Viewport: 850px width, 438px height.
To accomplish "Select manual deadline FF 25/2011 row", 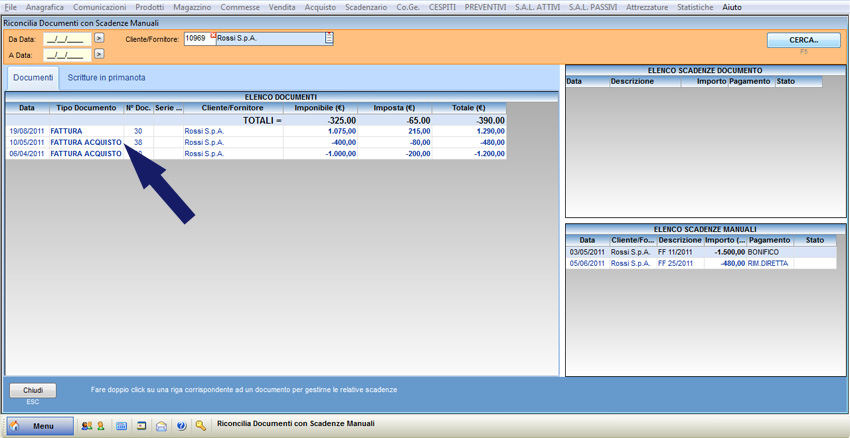I will [673, 263].
